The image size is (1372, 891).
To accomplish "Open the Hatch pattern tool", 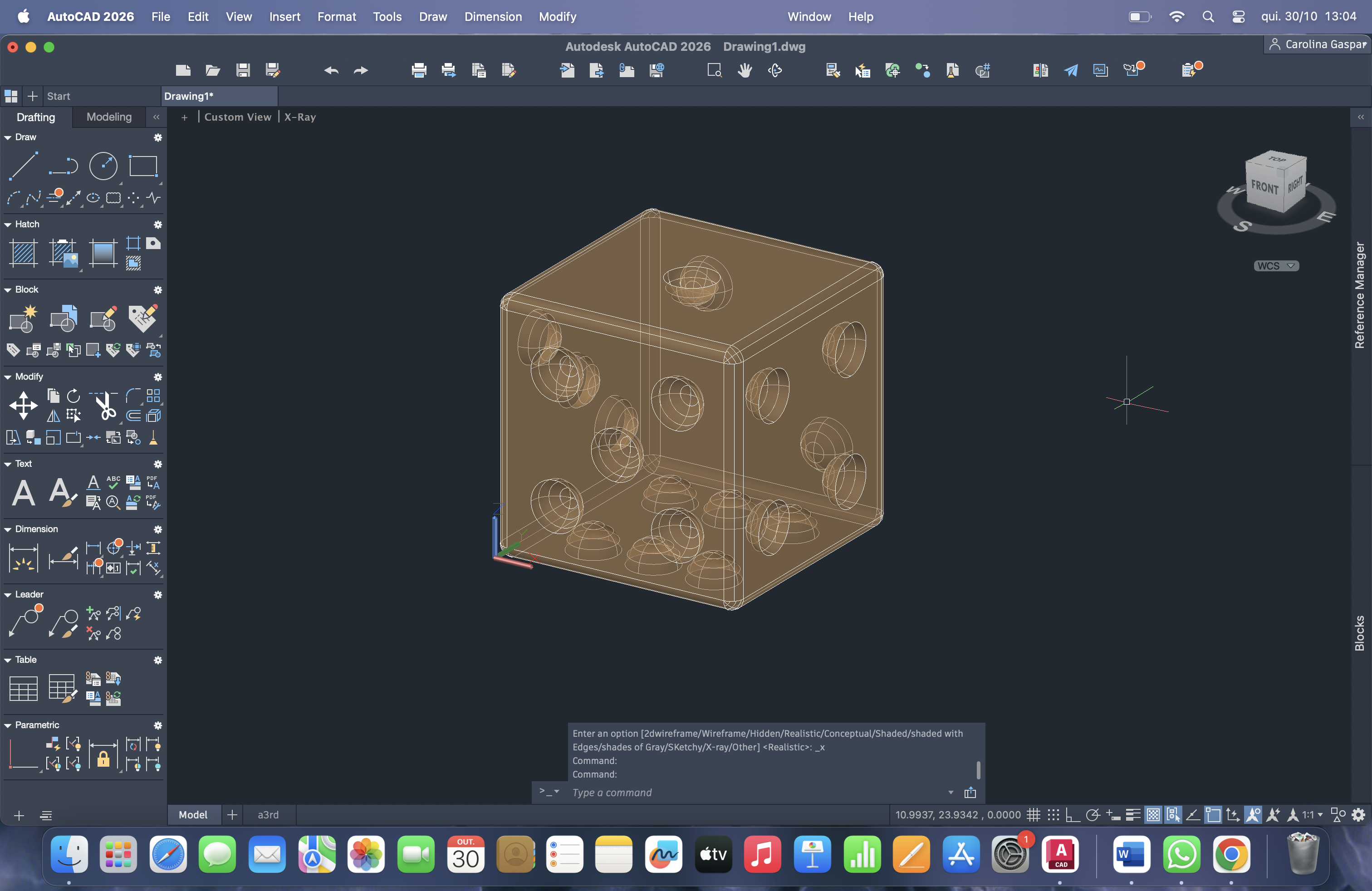I will 24,252.
